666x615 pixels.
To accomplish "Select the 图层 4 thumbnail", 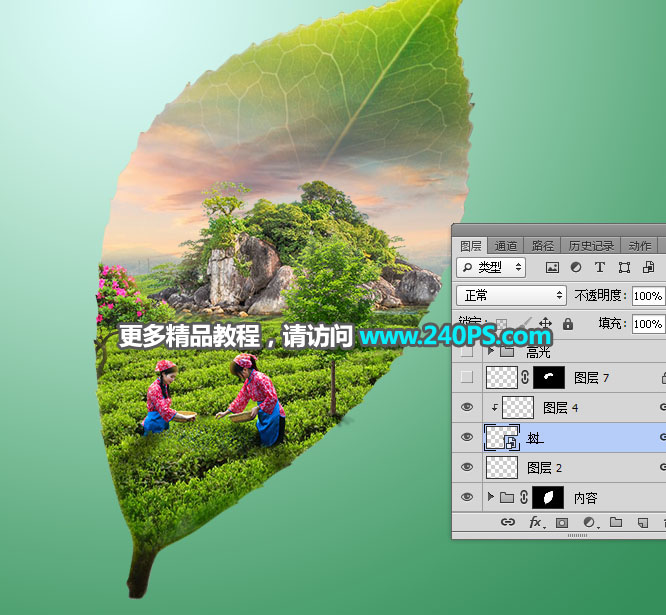I will [x=518, y=408].
